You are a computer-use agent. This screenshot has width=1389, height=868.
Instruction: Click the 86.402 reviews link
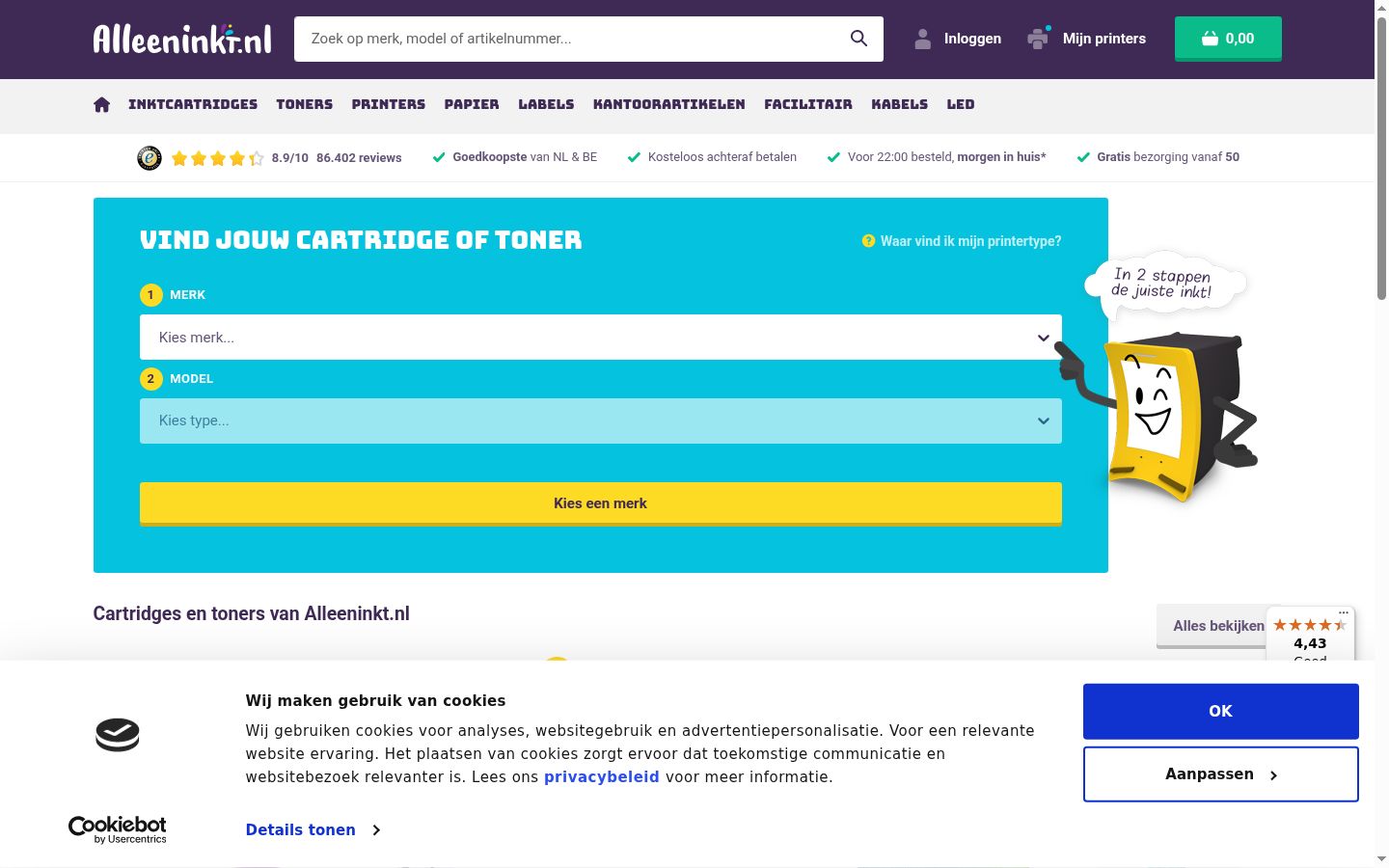click(359, 158)
